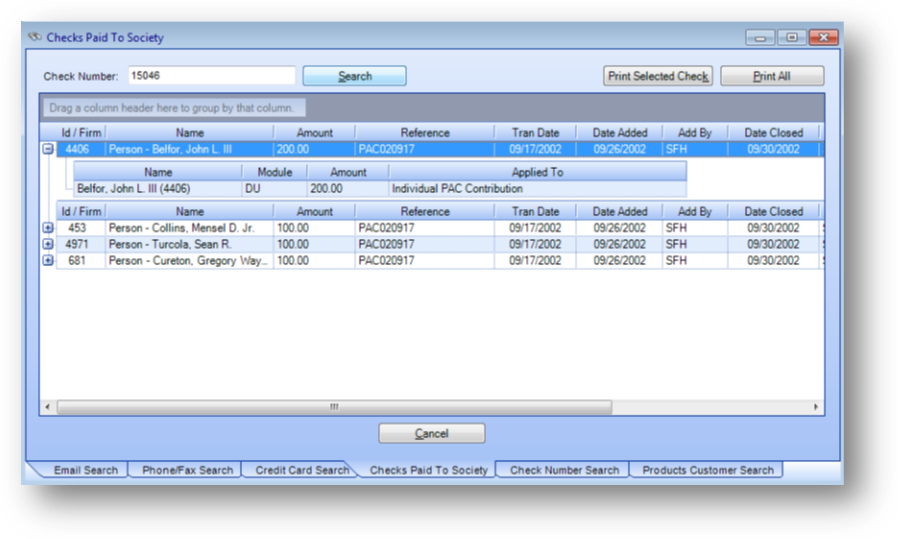Viewport: 898px width, 539px height.
Task: Open the Credit Card Search tab
Action: [x=302, y=470]
